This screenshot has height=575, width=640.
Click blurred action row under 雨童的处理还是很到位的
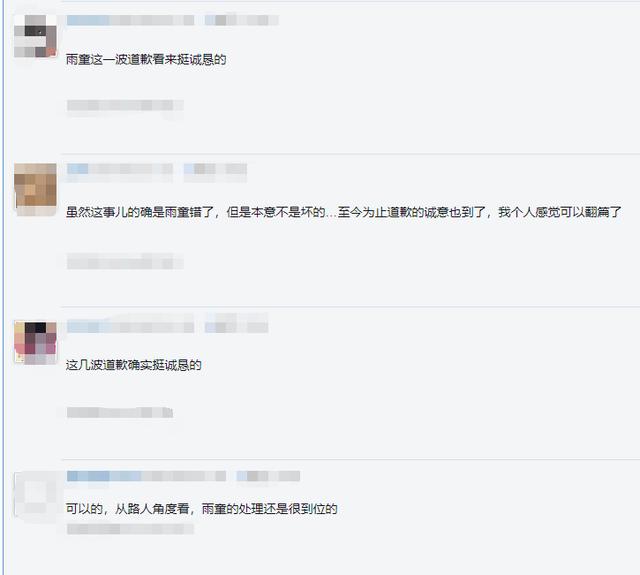[130, 529]
